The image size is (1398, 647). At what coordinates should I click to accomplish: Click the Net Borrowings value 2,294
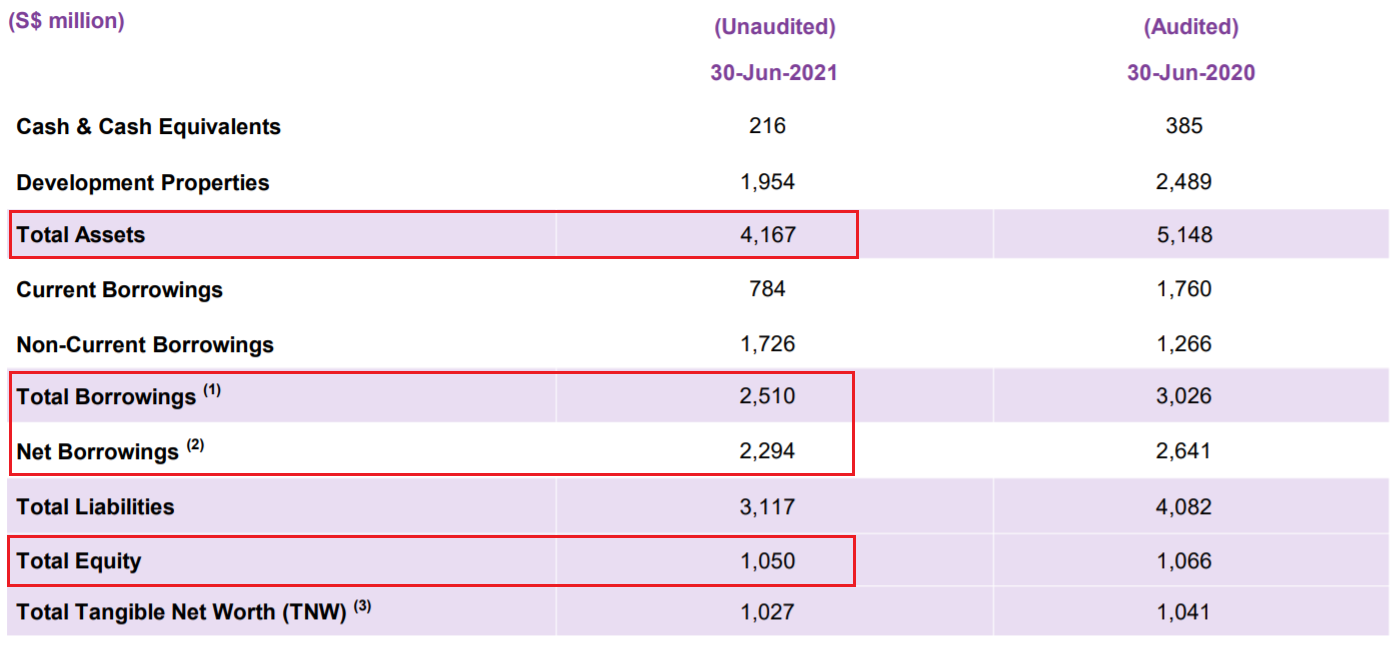coord(767,451)
